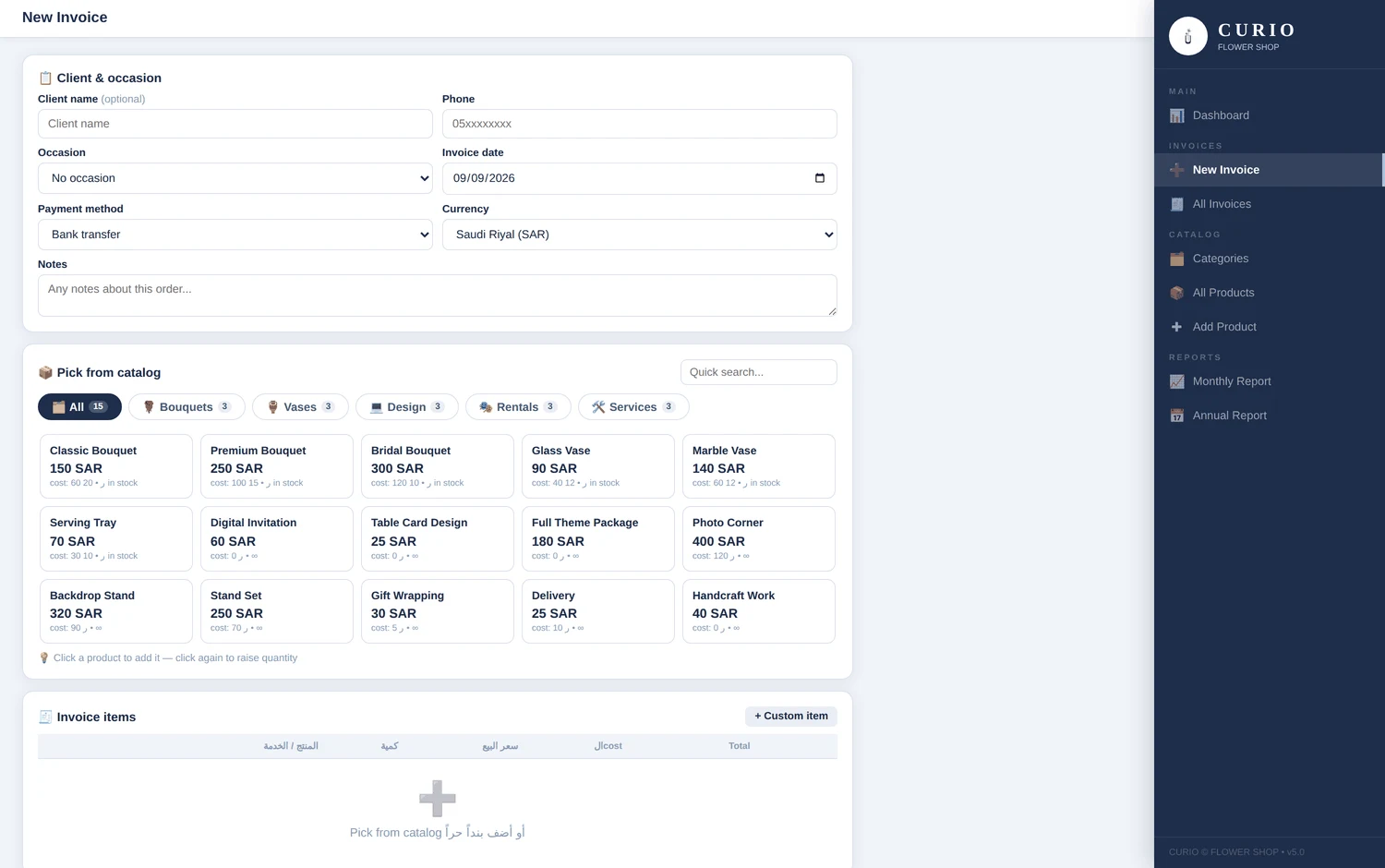Viewport: 1385px width, 868px height.
Task: Click the Categories folder icon
Action: (1176, 259)
